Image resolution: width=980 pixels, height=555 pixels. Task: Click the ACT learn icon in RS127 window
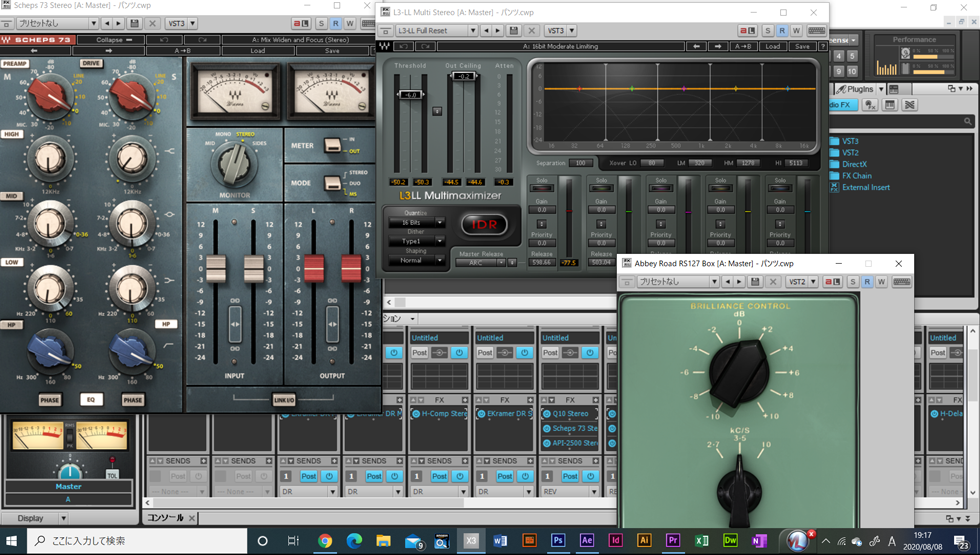832,282
